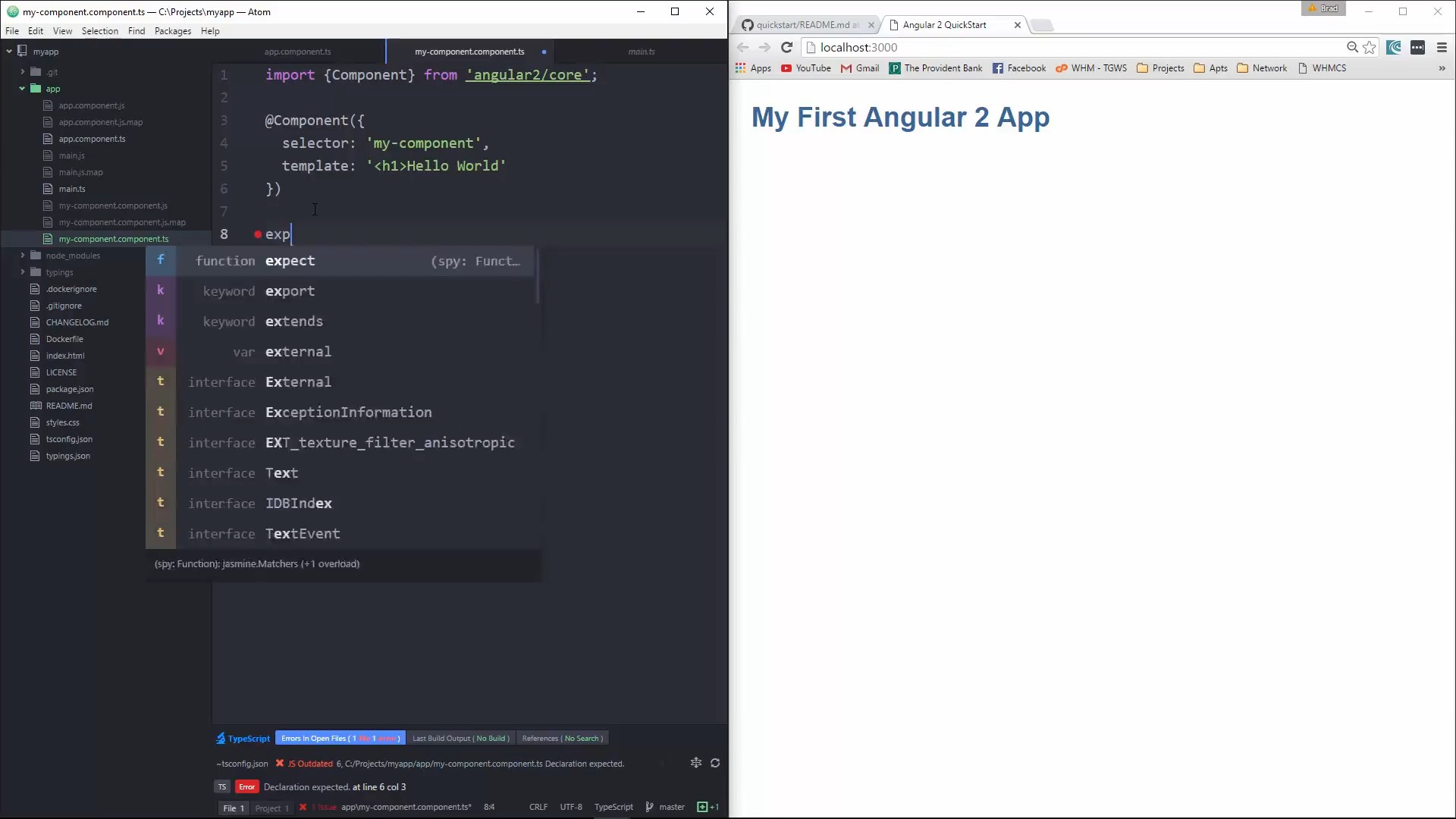Collapse the app folder
The height and width of the screenshot is (819, 1456).
[x=23, y=89]
